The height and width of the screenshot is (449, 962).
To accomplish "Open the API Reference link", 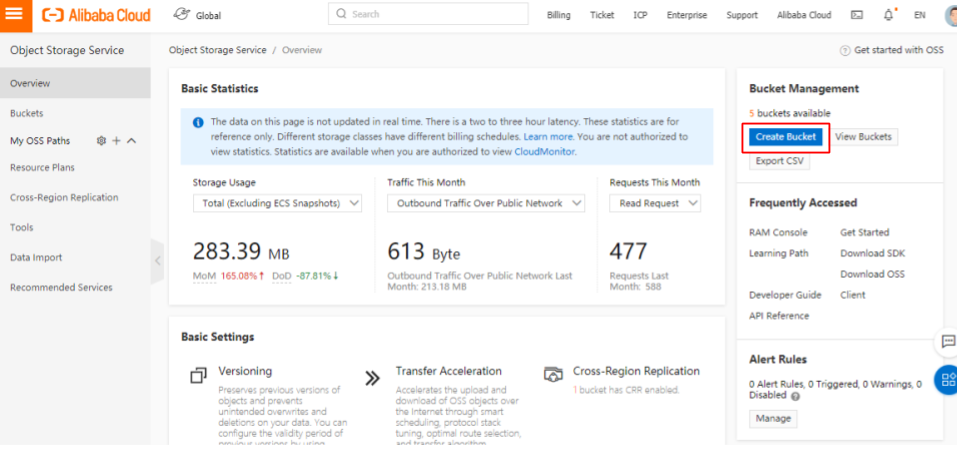I will point(779,316).
